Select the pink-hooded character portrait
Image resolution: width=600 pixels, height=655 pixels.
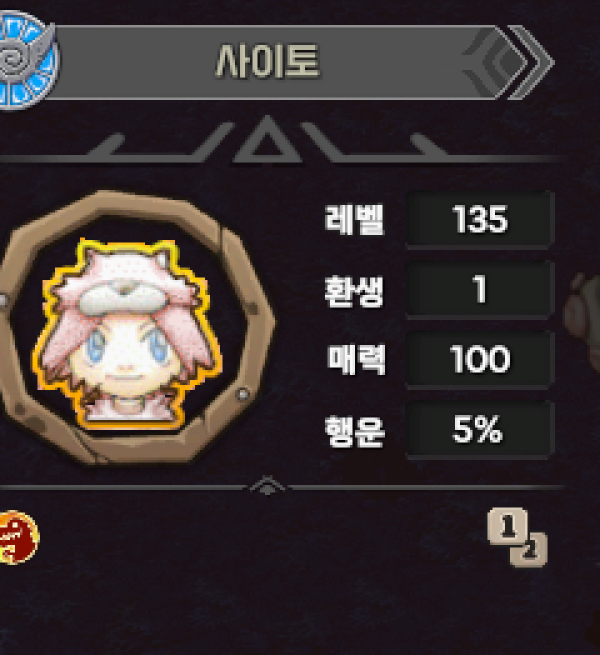[127, 334]
